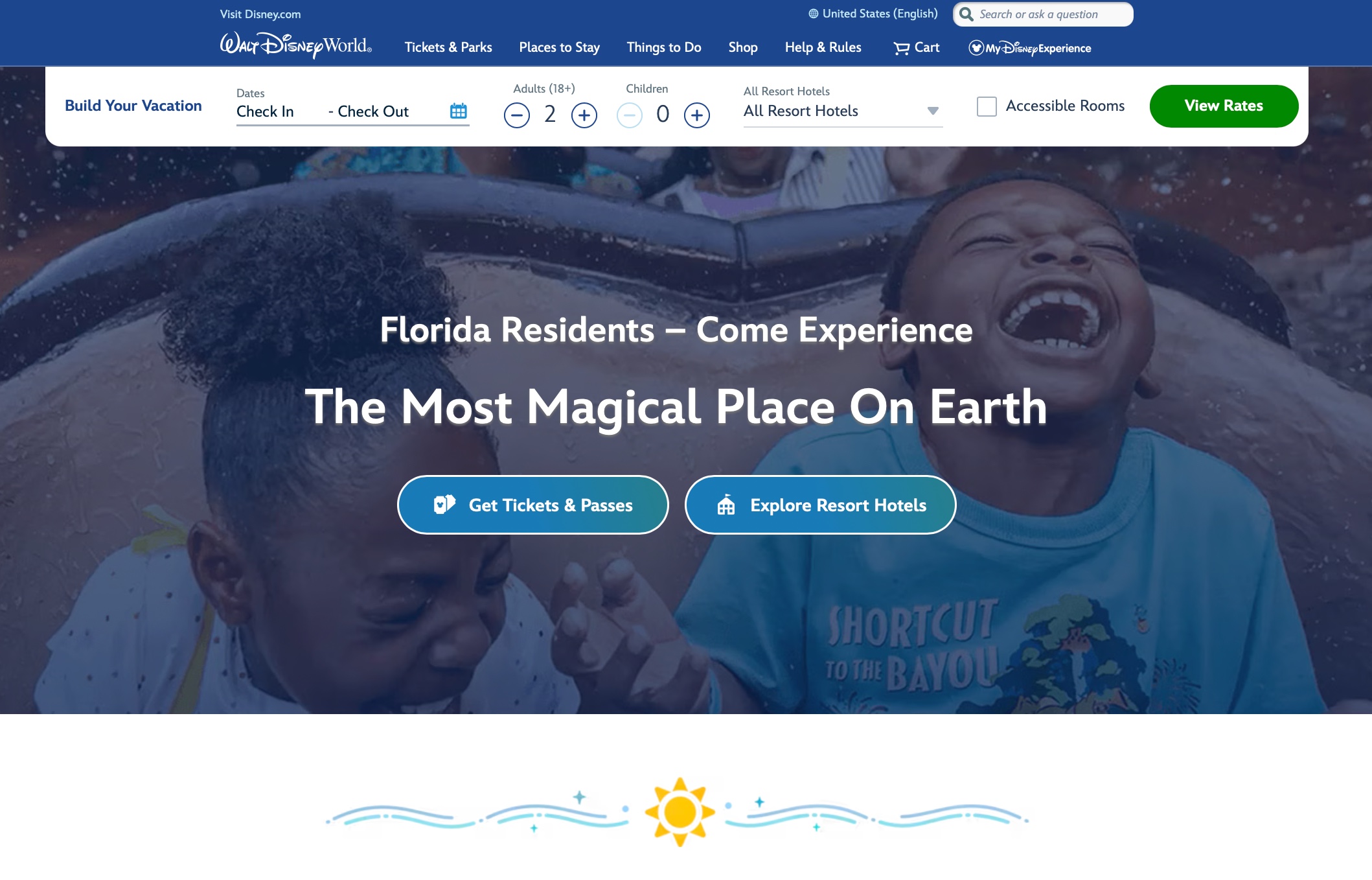
Task: Go to the Cart link
Action: 917,47
